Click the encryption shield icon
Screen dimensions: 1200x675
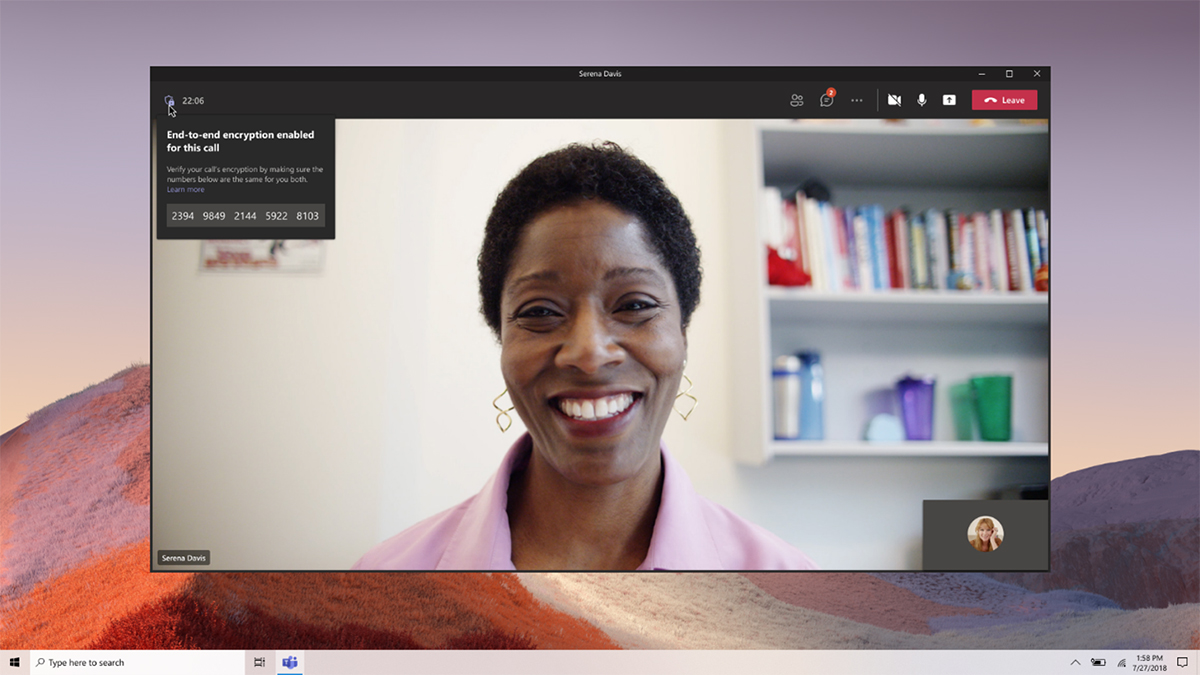point(169,100)
